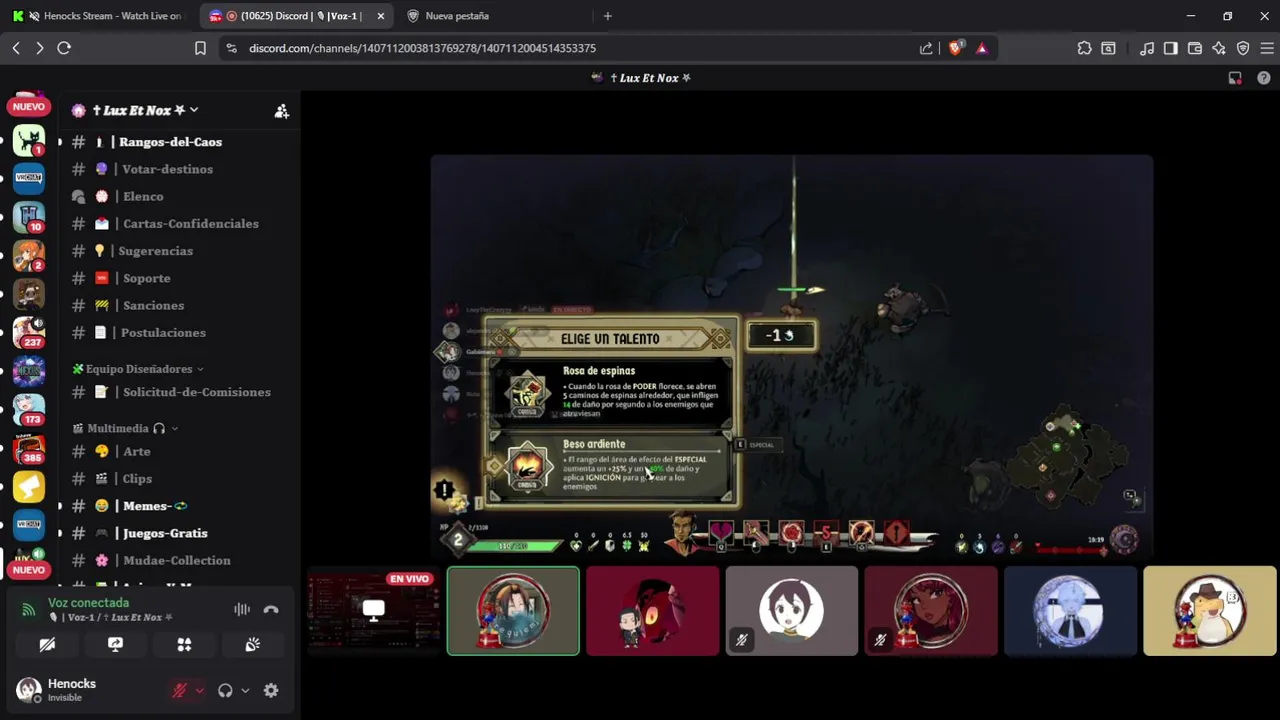Open the Brave Rewards triangle icon
The width and height of the screenshot is (1280, 720).
pos(982,48)
